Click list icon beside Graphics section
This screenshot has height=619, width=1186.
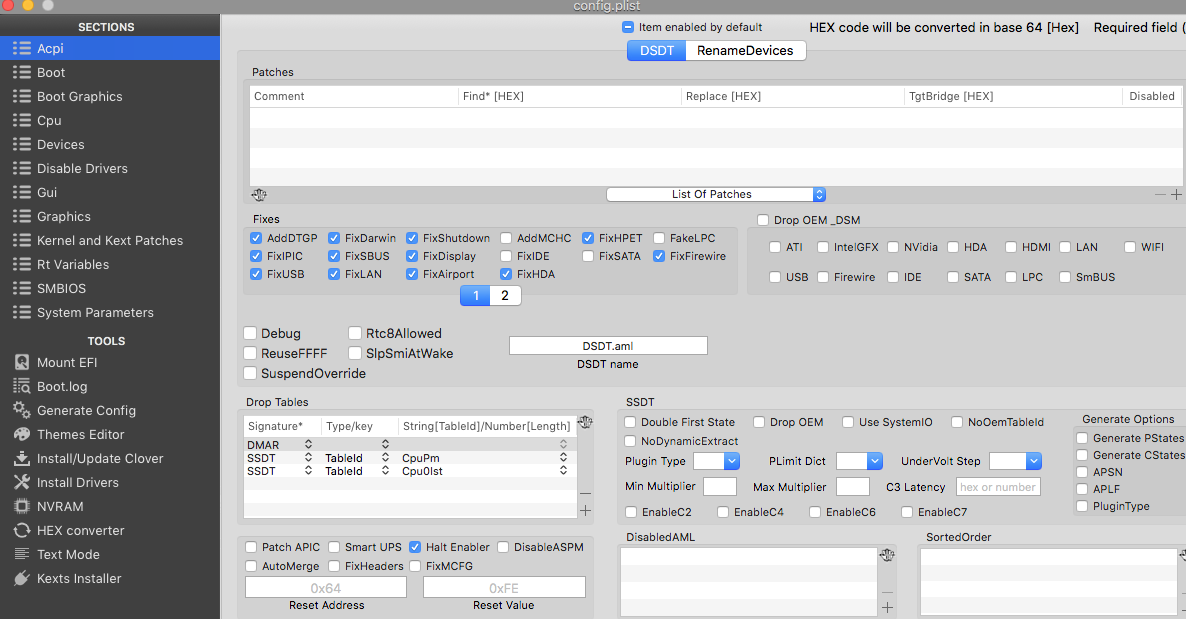[22, 216]
